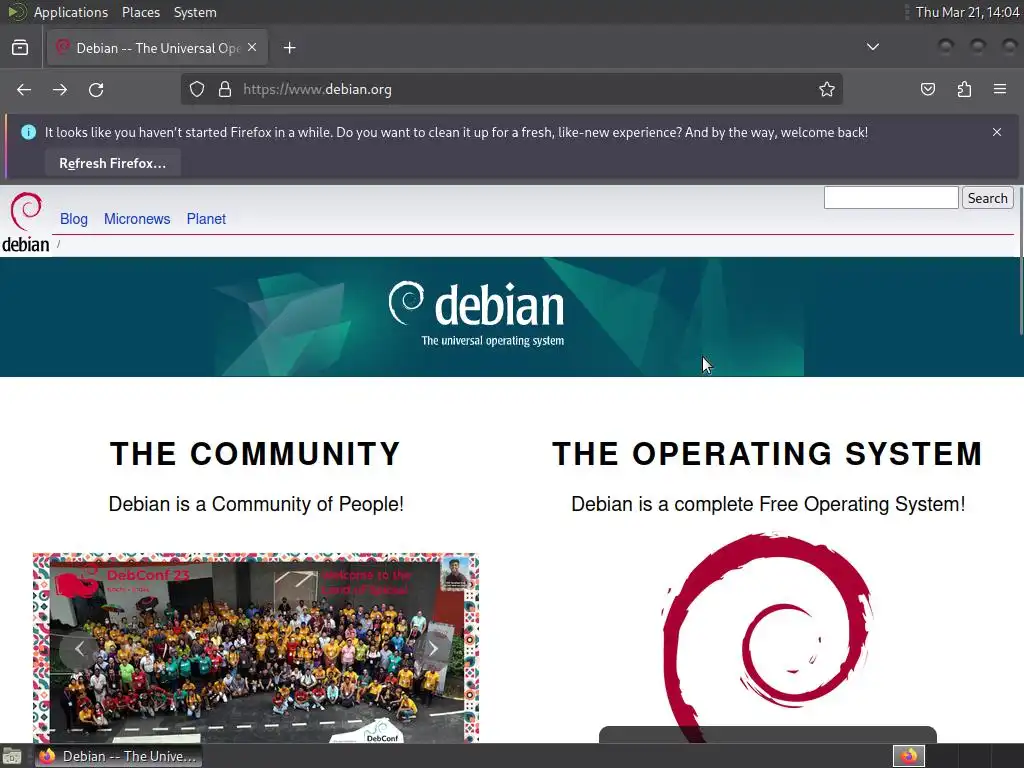Click the MATE logo icon beside Applications
1024x768 pixels.
[x=17, y=12]
